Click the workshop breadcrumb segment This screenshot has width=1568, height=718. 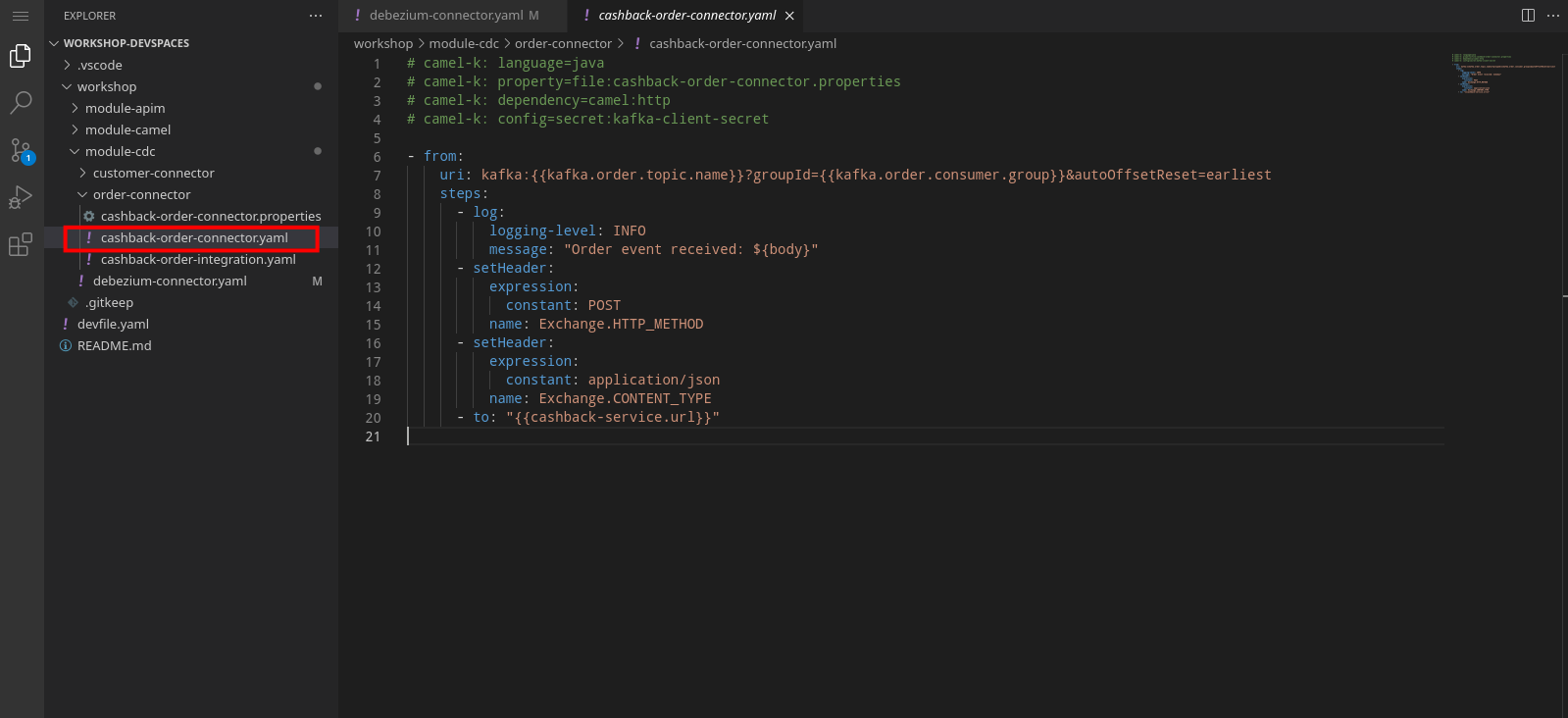point(383,43)
